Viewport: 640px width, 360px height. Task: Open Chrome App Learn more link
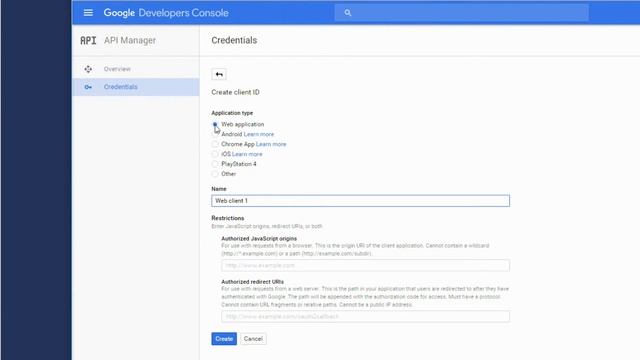[x=271, y=144]
